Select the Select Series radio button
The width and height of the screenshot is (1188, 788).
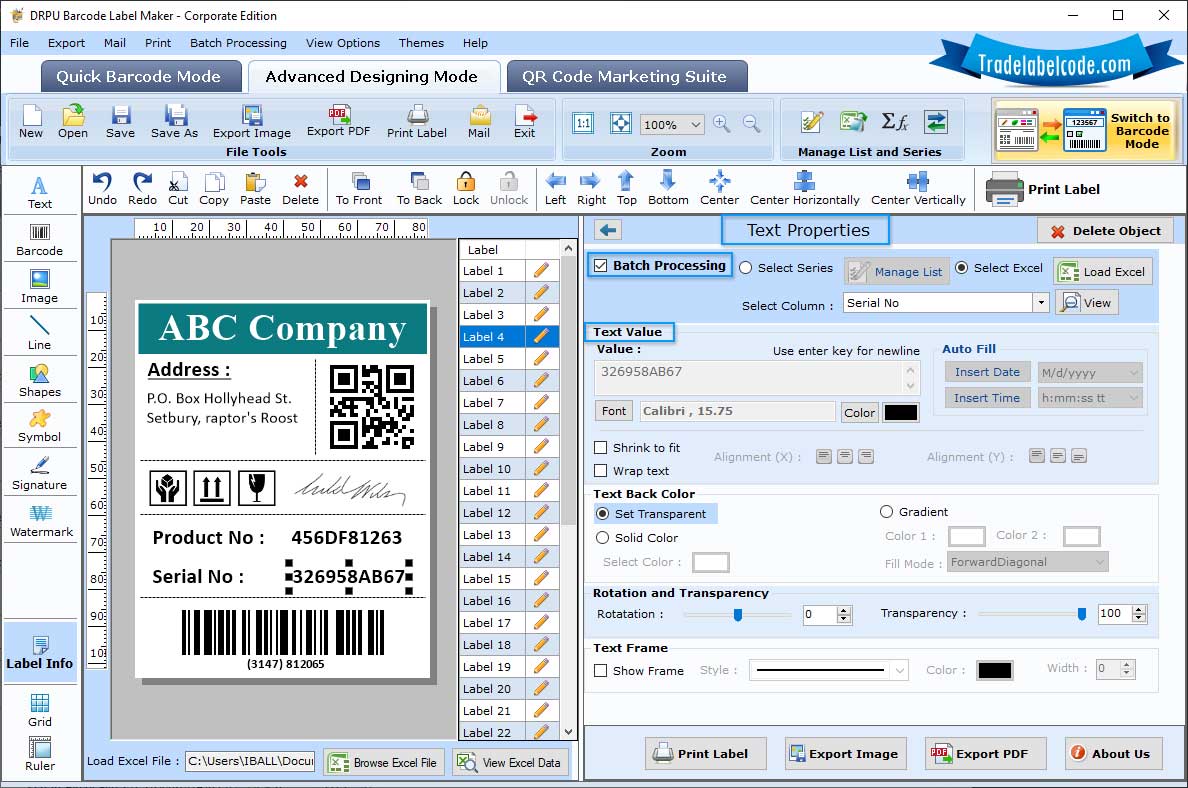(746, 267)
